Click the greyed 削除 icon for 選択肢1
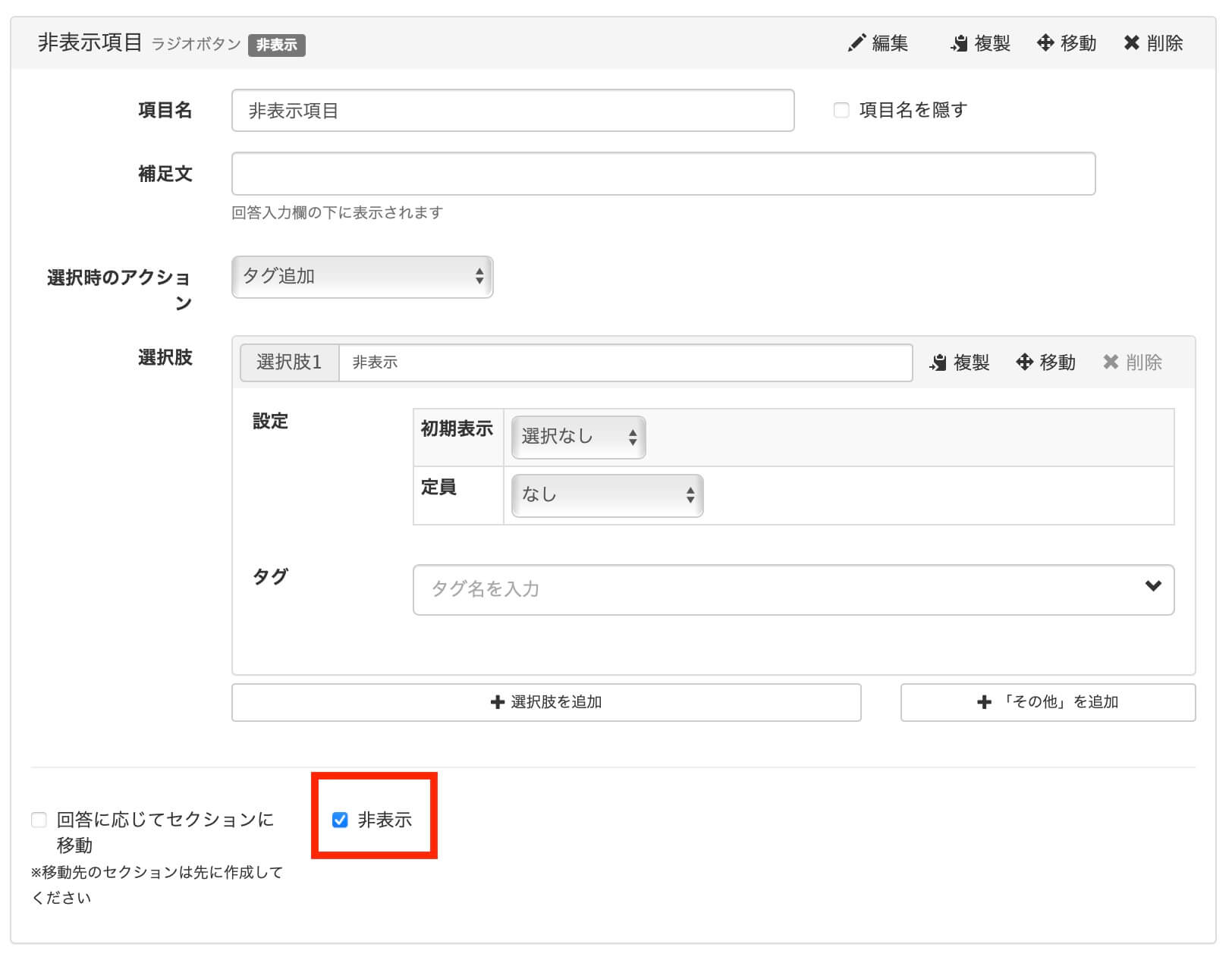 tap(1111, 362)
